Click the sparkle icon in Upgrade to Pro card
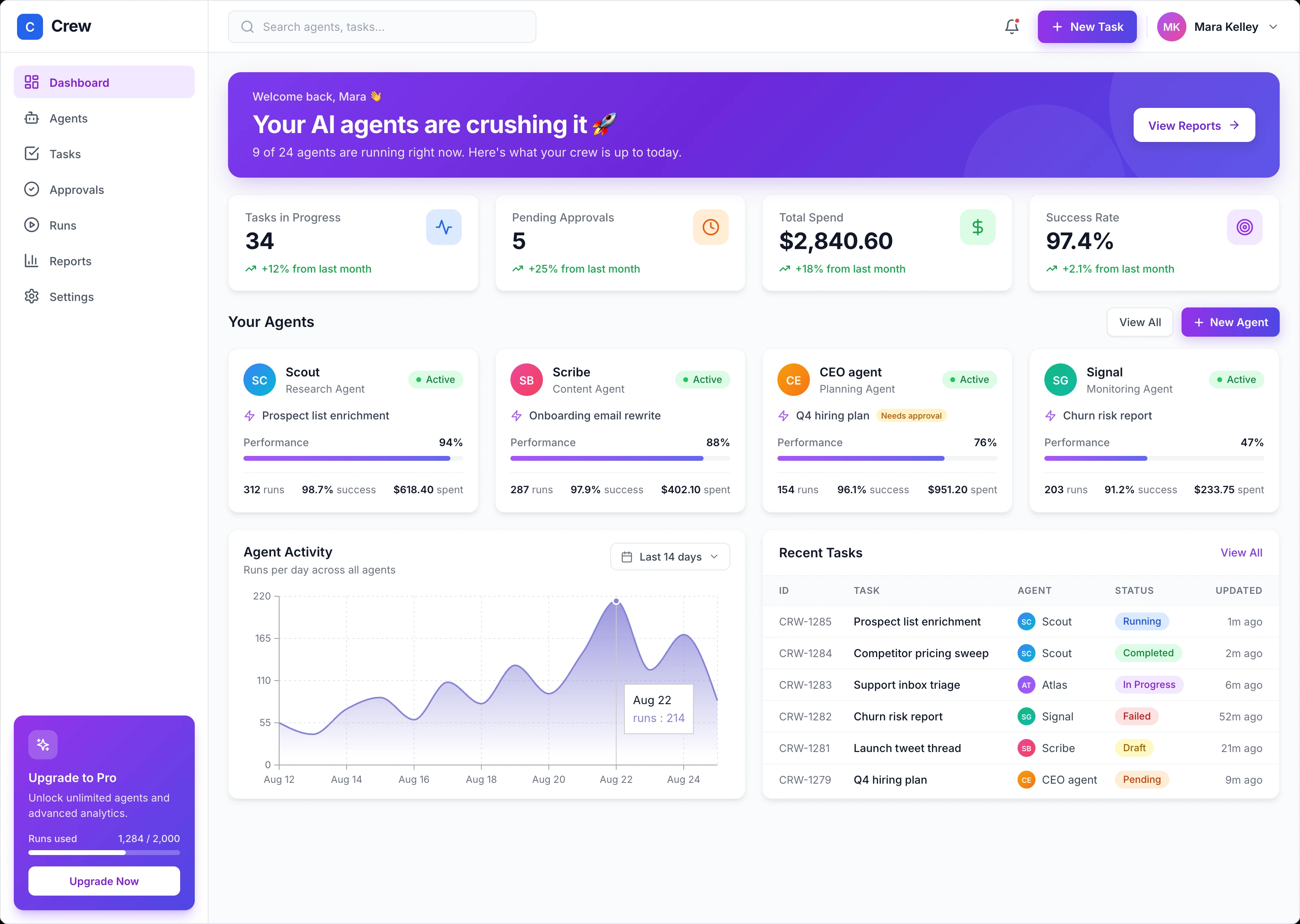 (x=43, y=744)
